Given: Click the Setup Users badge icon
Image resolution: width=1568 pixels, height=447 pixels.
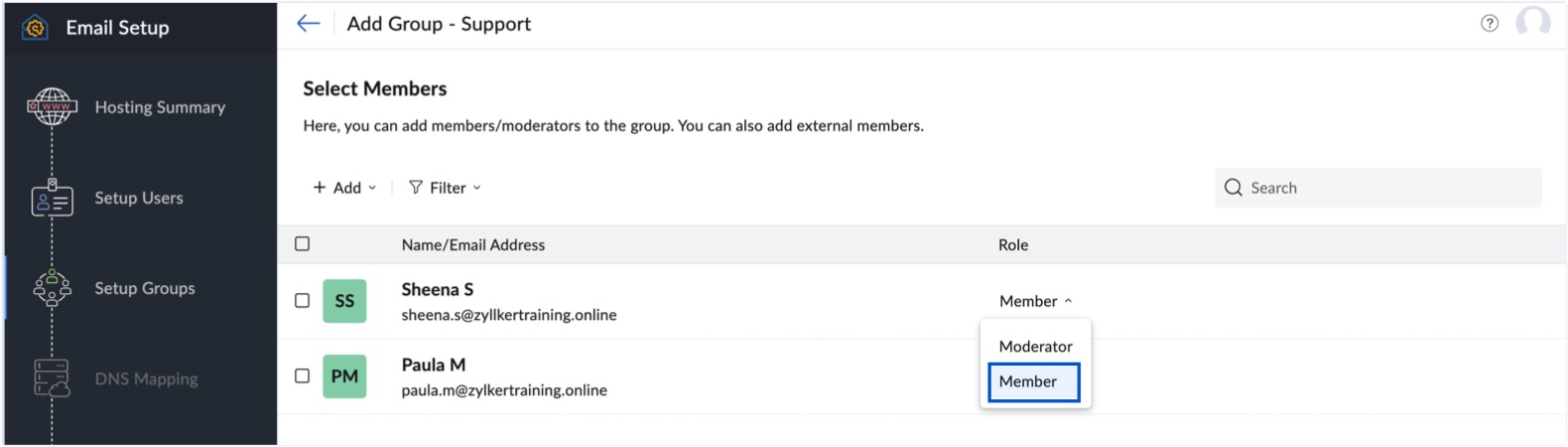Looking at the screenshot, I should coord(52,199).
